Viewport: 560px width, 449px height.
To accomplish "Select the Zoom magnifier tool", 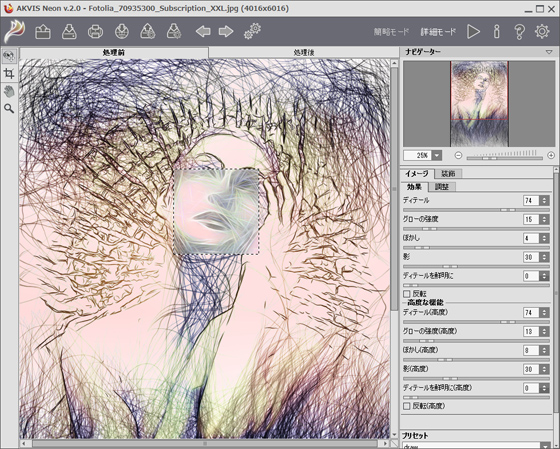I will (x=9, y=109).
